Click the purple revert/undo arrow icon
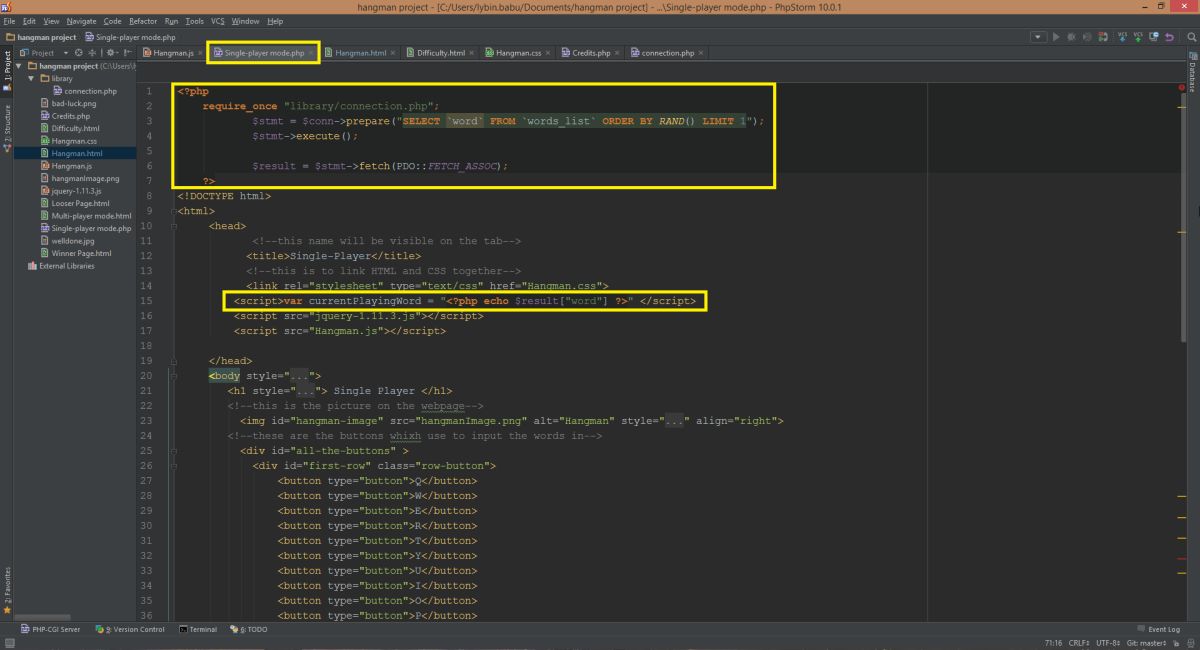Screen dimensions: 1200x650 pyautogui.click(x=1169, y=37)
